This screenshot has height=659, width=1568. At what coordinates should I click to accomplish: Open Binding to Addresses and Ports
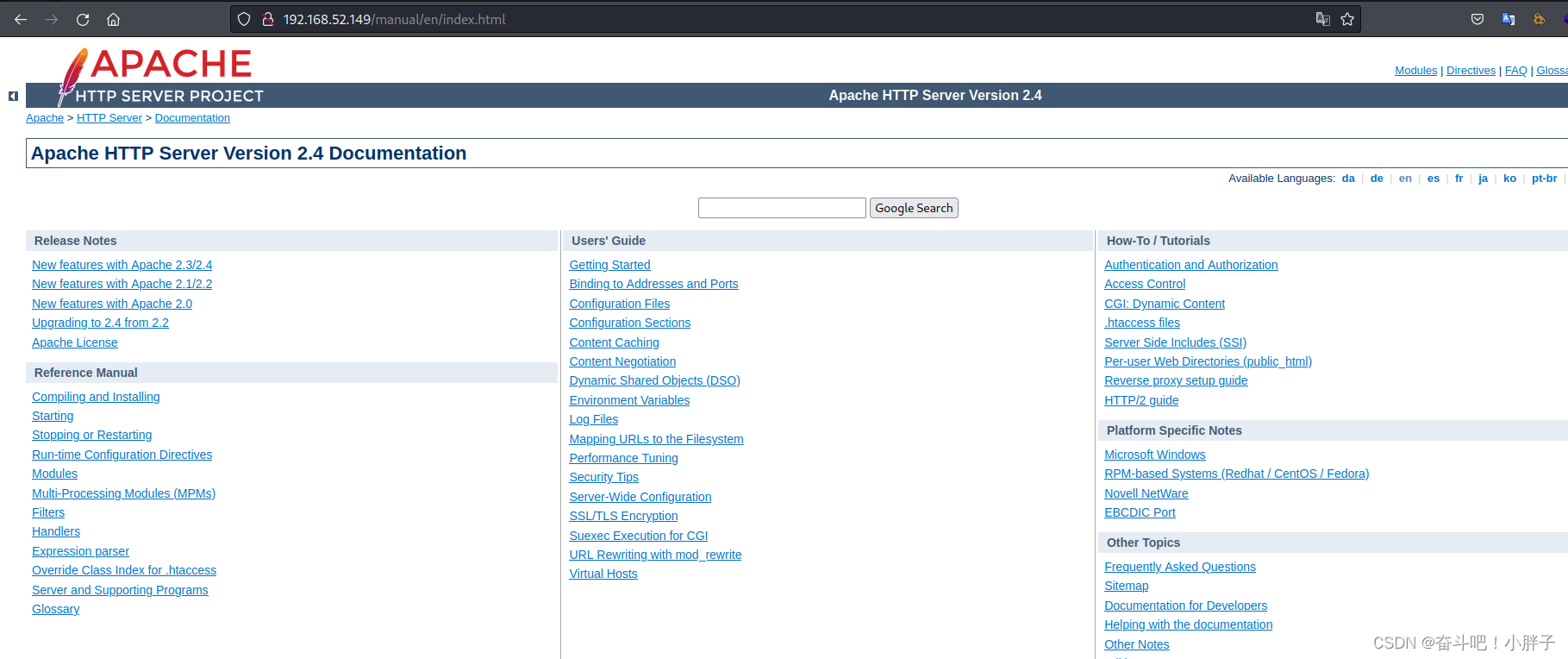[x=653, y=284]
